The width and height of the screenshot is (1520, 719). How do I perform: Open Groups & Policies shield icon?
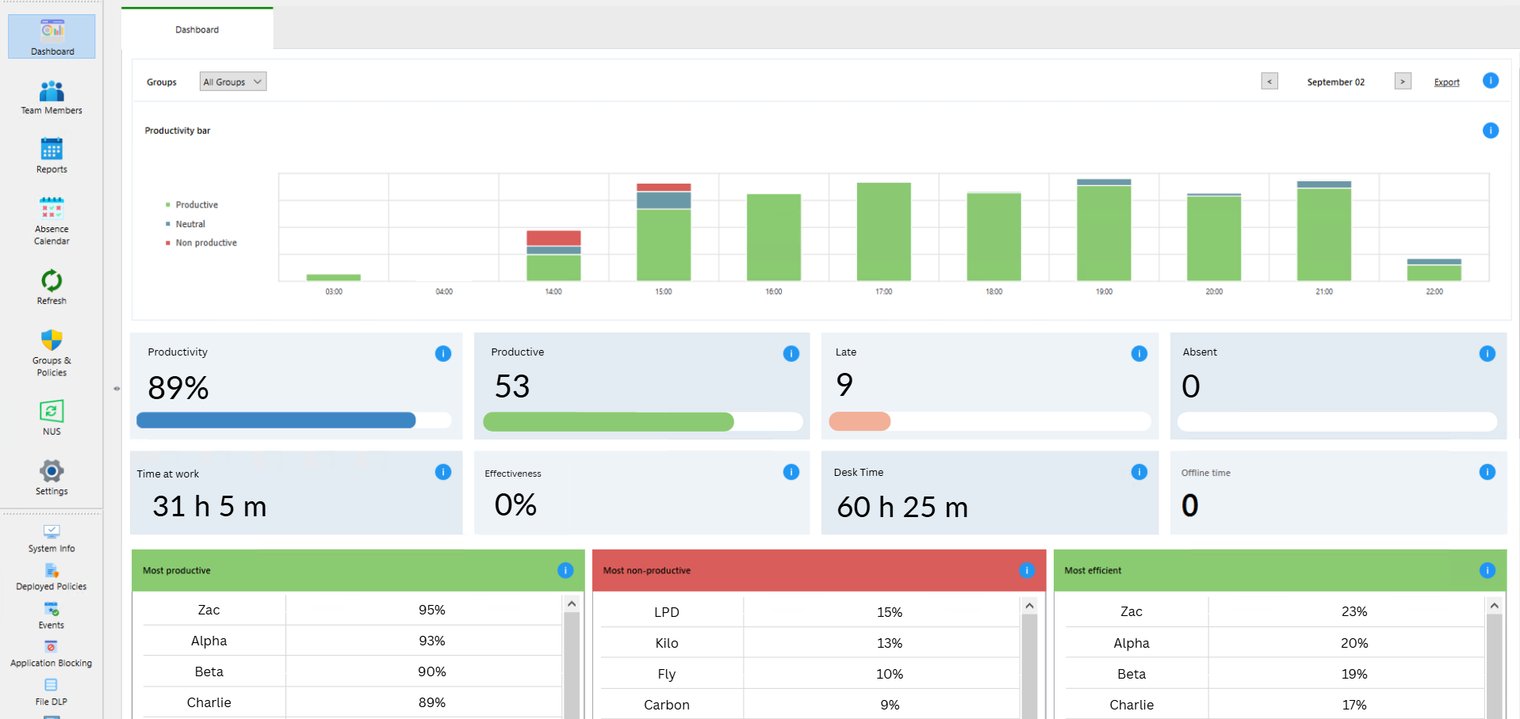pos(51,341)
